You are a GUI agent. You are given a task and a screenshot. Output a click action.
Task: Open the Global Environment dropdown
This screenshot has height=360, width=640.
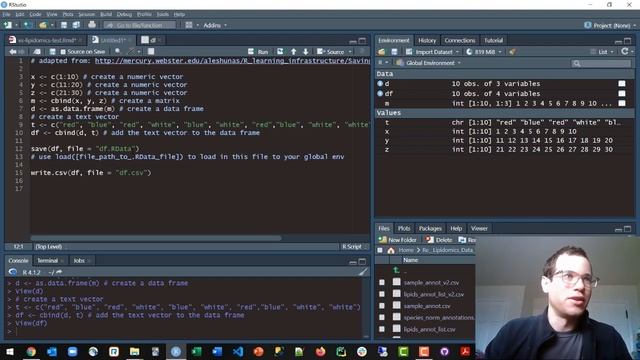pos(429,63)
